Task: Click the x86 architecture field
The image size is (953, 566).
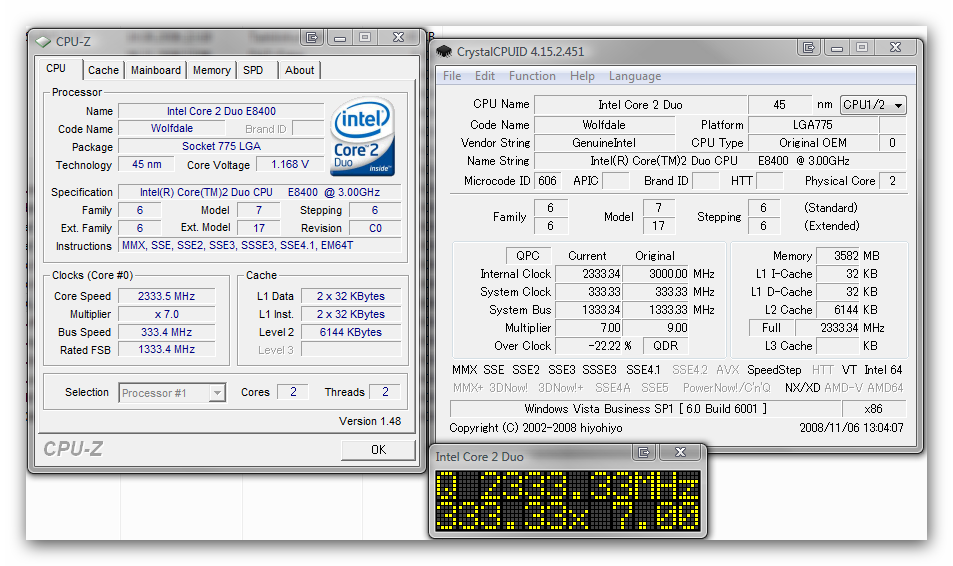Action: coord(873,409)
